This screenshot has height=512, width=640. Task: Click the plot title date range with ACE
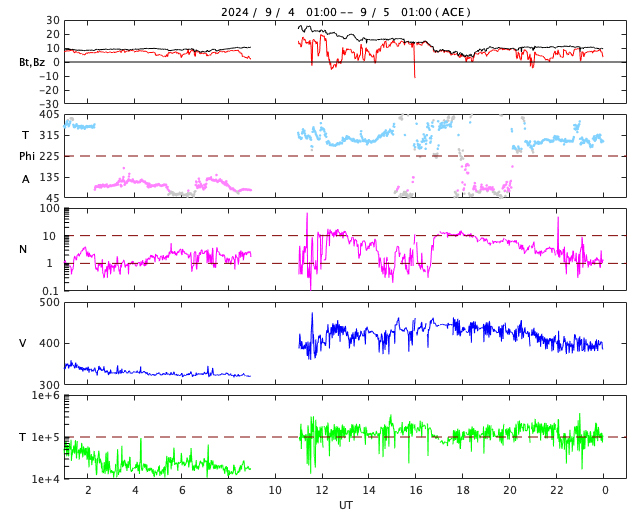click(x=346, y=12)
